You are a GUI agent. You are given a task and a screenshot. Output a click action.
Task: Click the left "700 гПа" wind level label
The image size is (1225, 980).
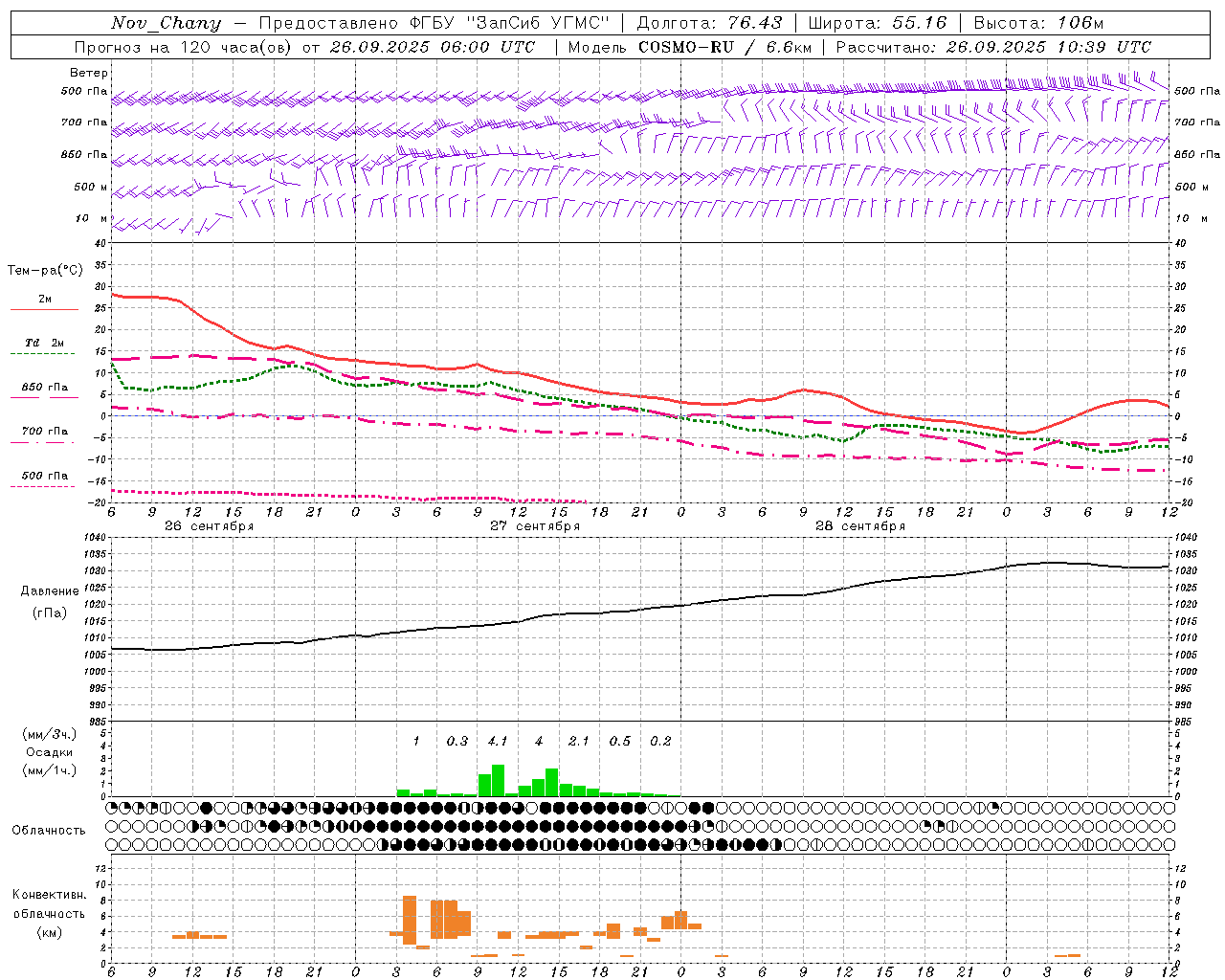tap(84, 122)
